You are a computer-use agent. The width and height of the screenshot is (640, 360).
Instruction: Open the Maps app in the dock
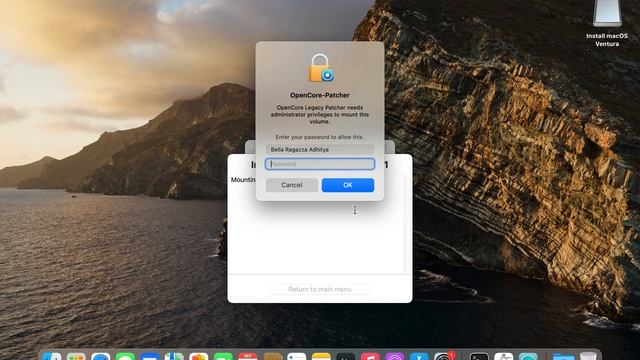coord(174,357)
